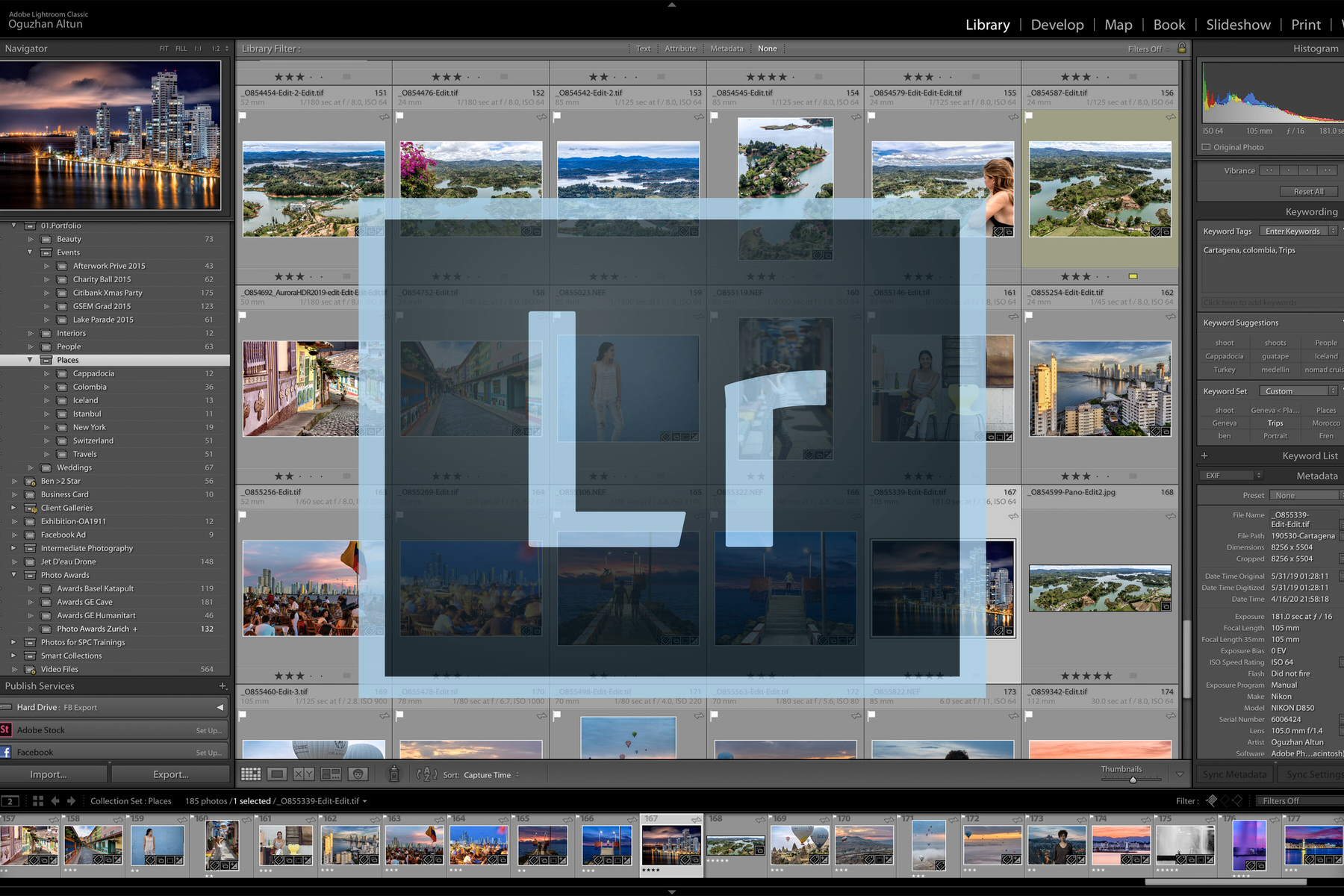Select the Colombia collection row
Viewport: 1344px width, 896px height.
coord(116,387)
